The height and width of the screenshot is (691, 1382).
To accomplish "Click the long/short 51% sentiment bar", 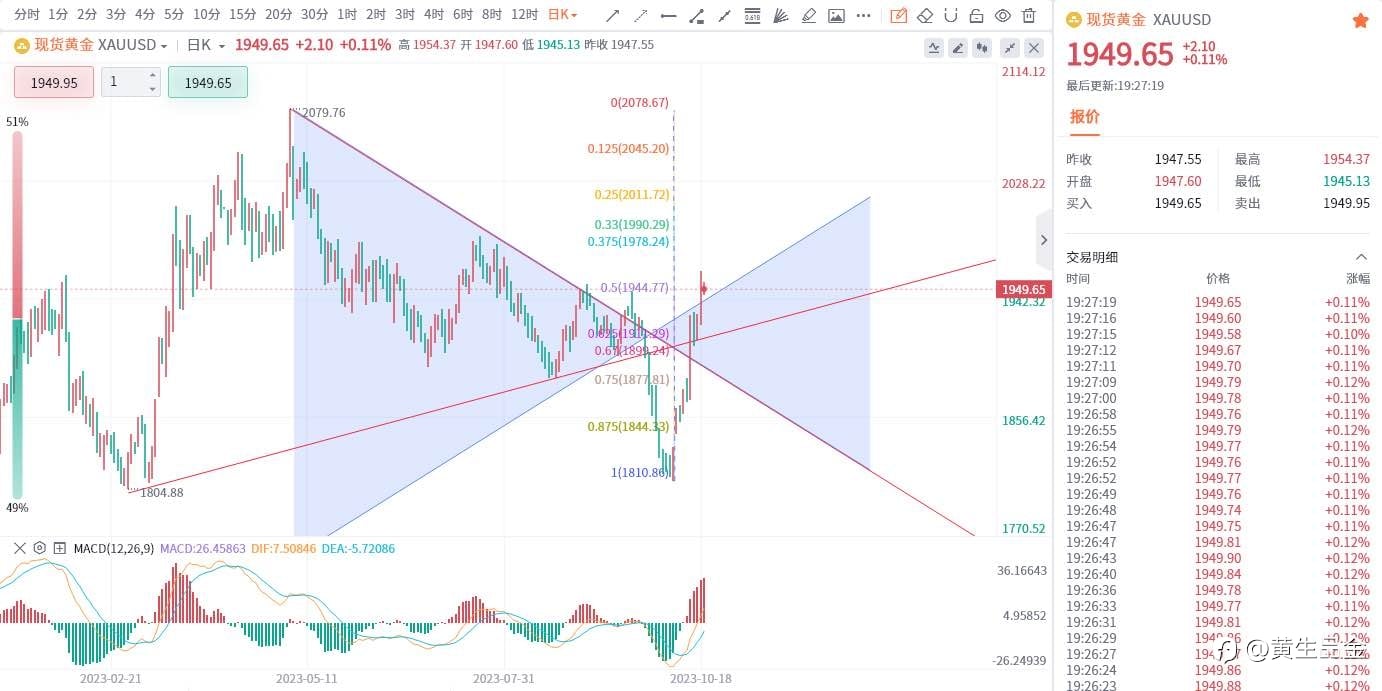I will point(17,314).
